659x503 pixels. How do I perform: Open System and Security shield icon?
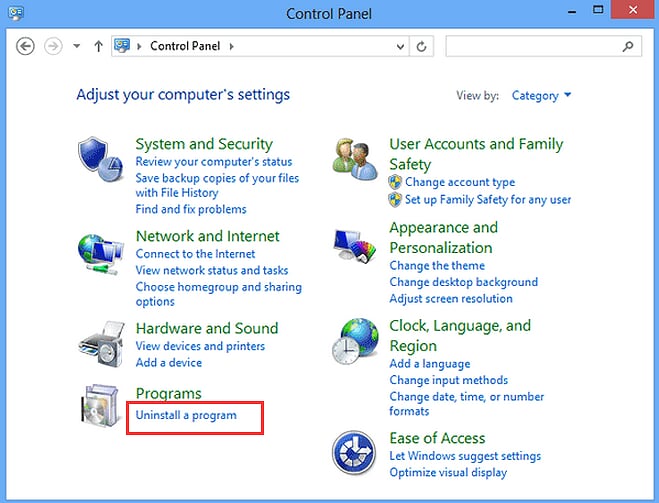pos(100,159)
